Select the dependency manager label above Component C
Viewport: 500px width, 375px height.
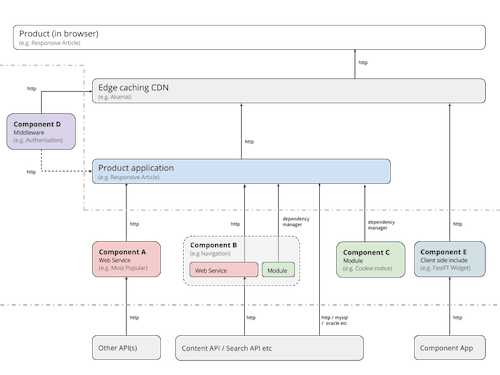click(381, 225)
